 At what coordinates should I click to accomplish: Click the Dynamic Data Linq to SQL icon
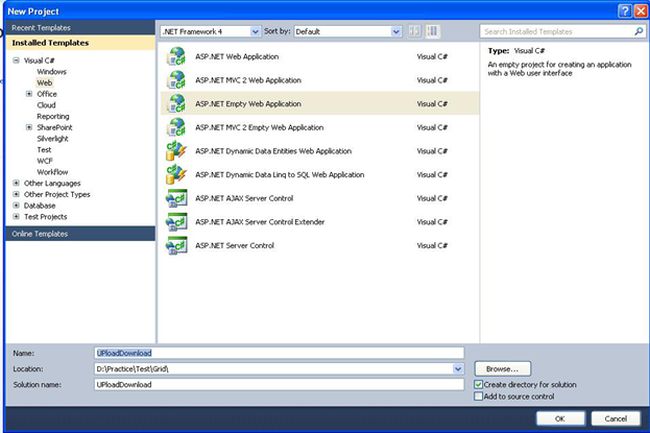176,174
